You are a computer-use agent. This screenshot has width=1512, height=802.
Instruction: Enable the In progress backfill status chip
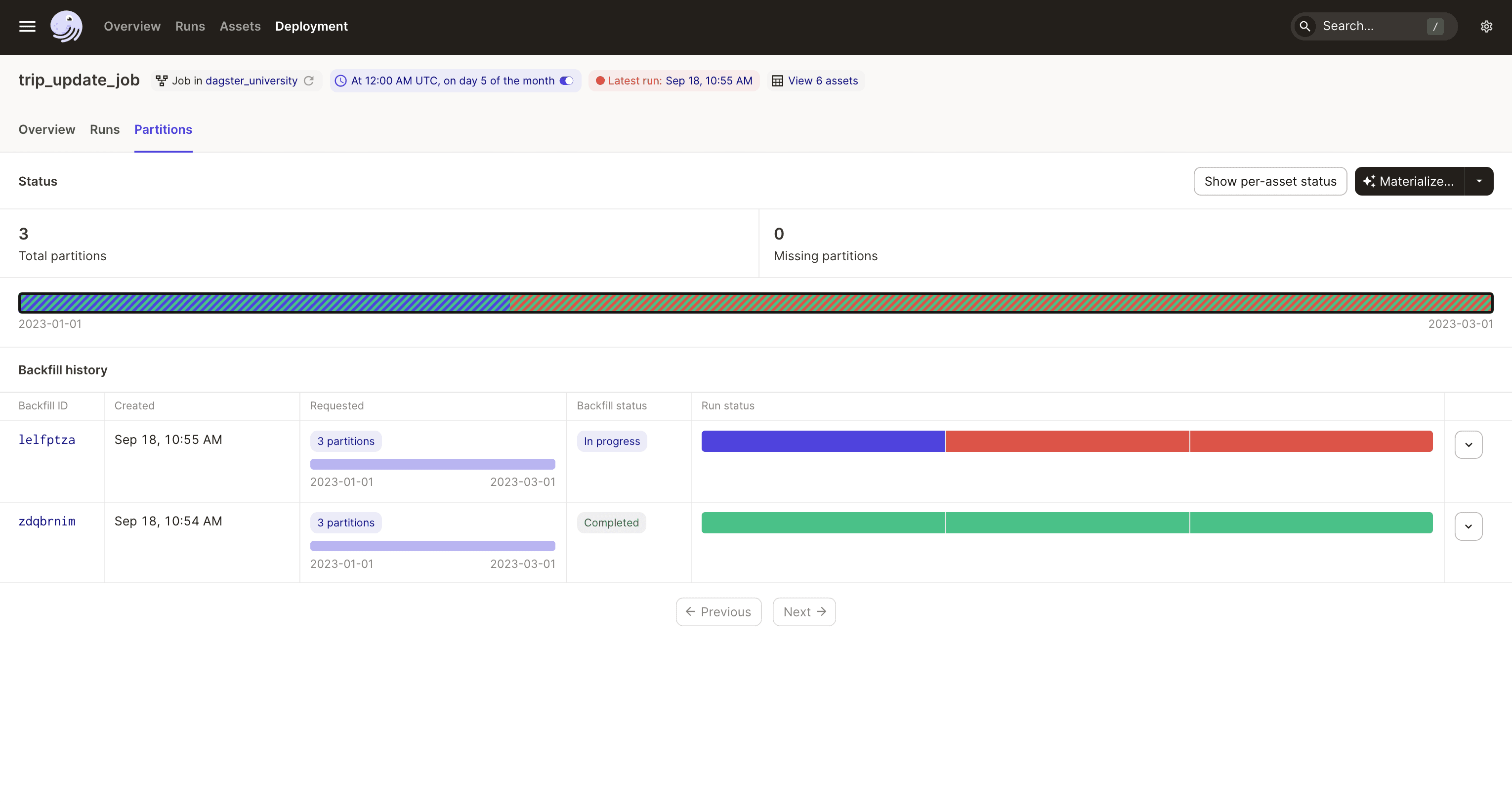click(611, 441)
